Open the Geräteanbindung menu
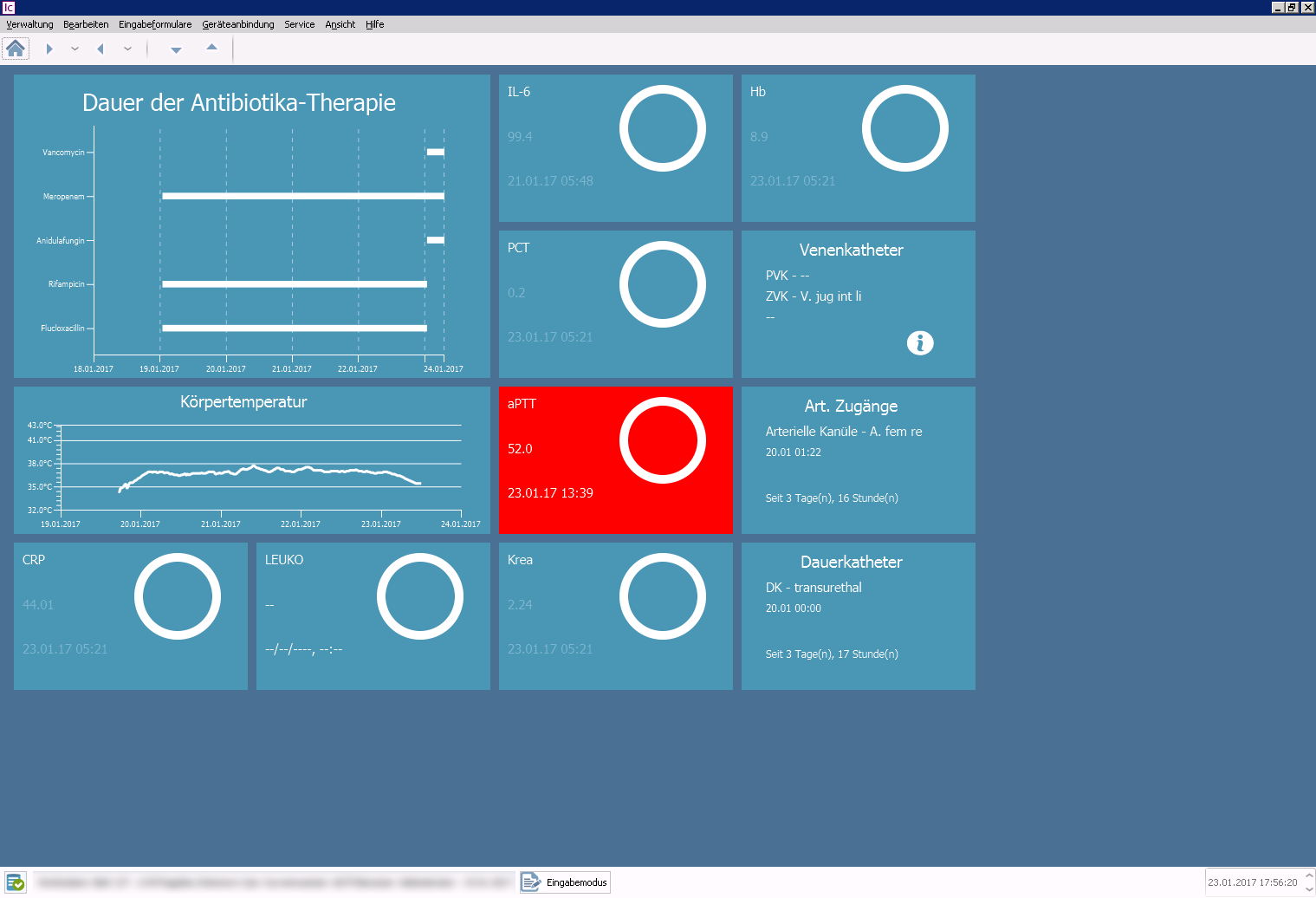 pos(237,24)
